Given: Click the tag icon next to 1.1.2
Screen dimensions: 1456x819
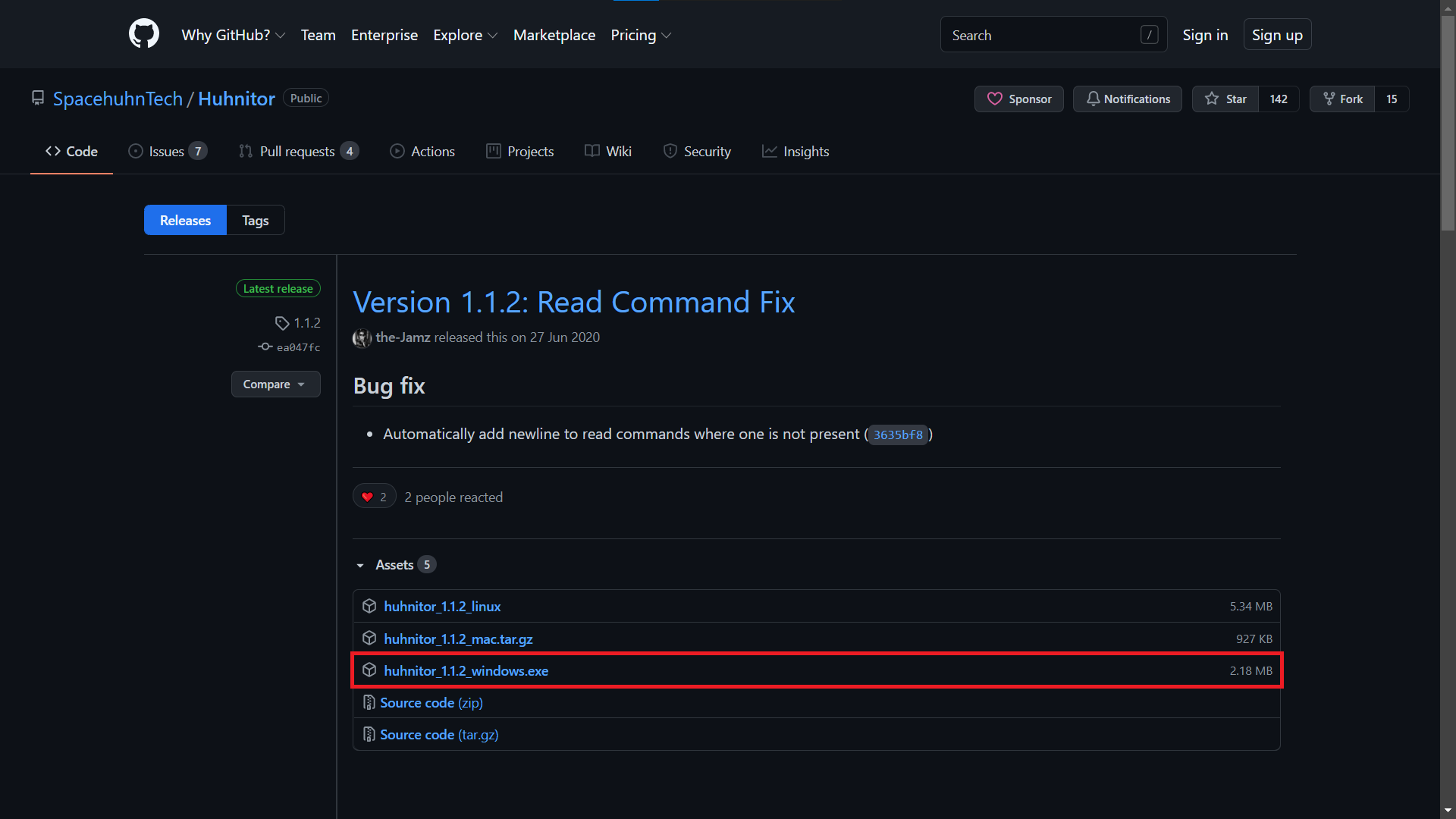Looking at the screenshot, I should [282, 323].
